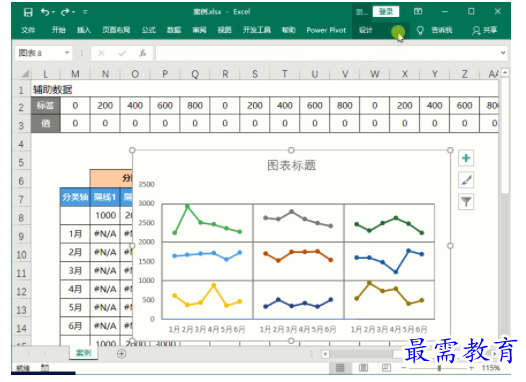Switch to Normal view icon

[340, 368]
